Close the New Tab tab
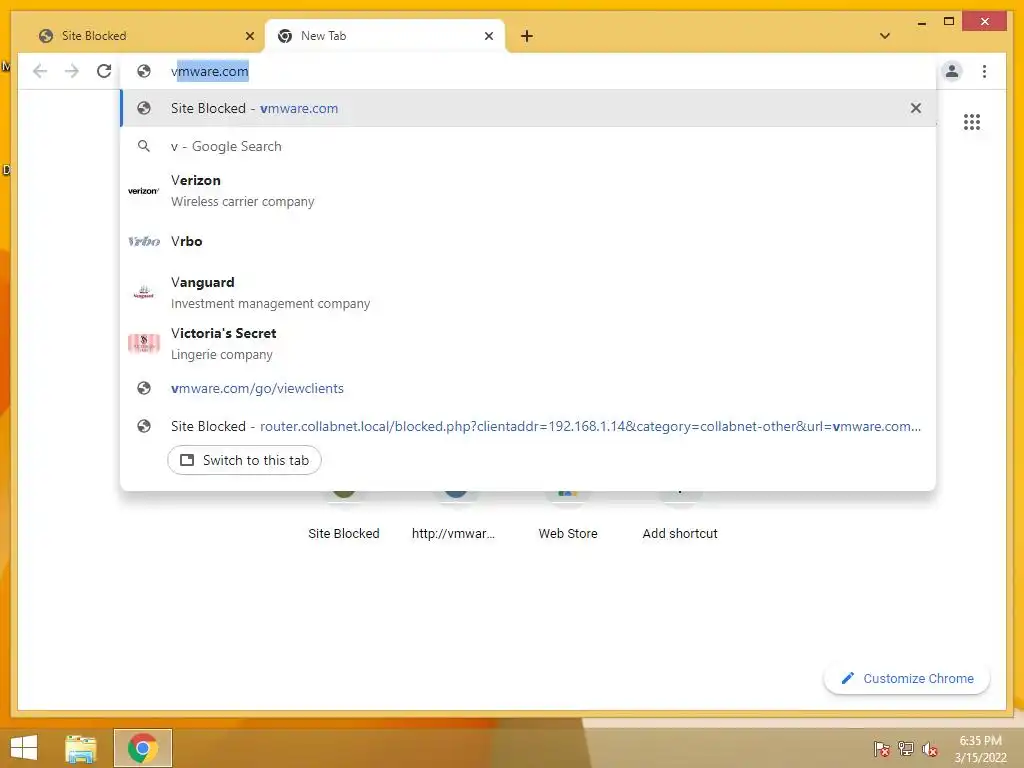This screenshot has height=768, width=1024. [488, 36]
